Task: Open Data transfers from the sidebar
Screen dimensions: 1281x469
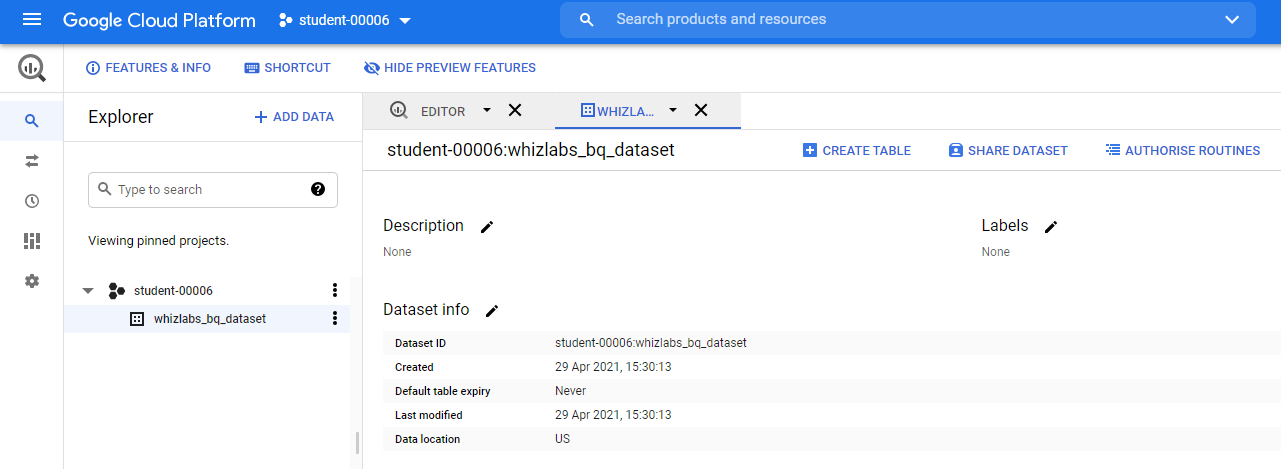Action: pos(32,161)
